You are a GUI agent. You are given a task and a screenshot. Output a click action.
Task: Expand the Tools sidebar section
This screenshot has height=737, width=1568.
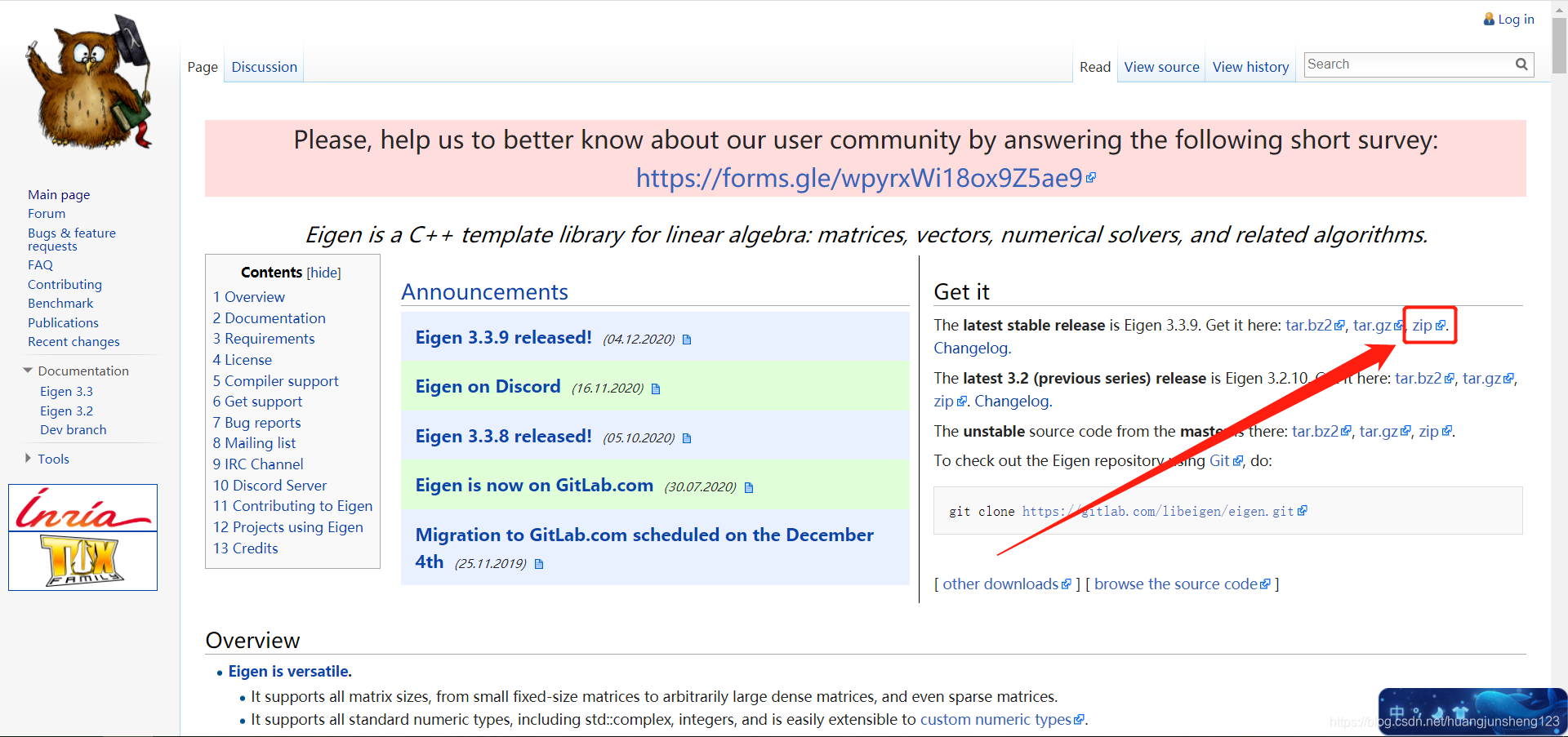(x=28, y=459)
